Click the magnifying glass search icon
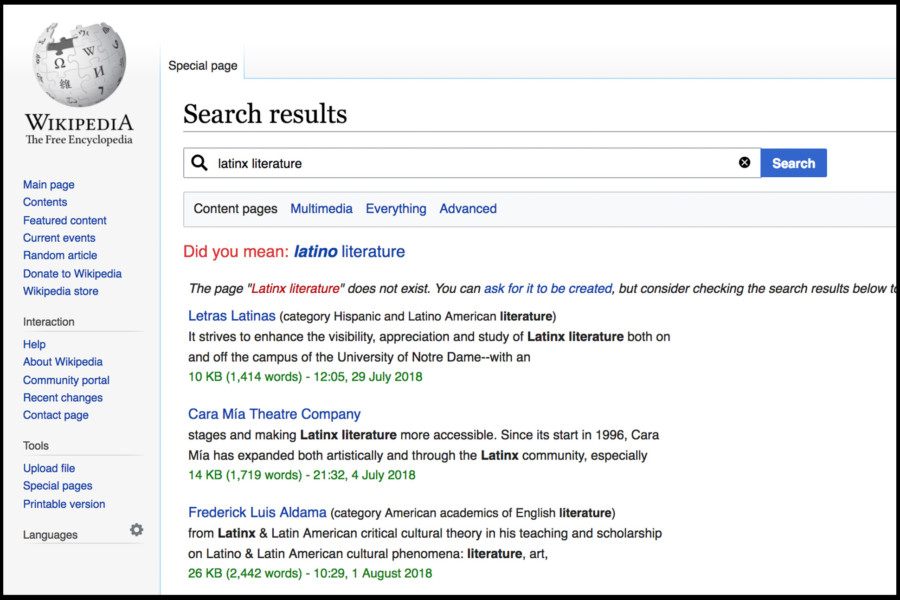900x600 pixels. coord(199,163)
